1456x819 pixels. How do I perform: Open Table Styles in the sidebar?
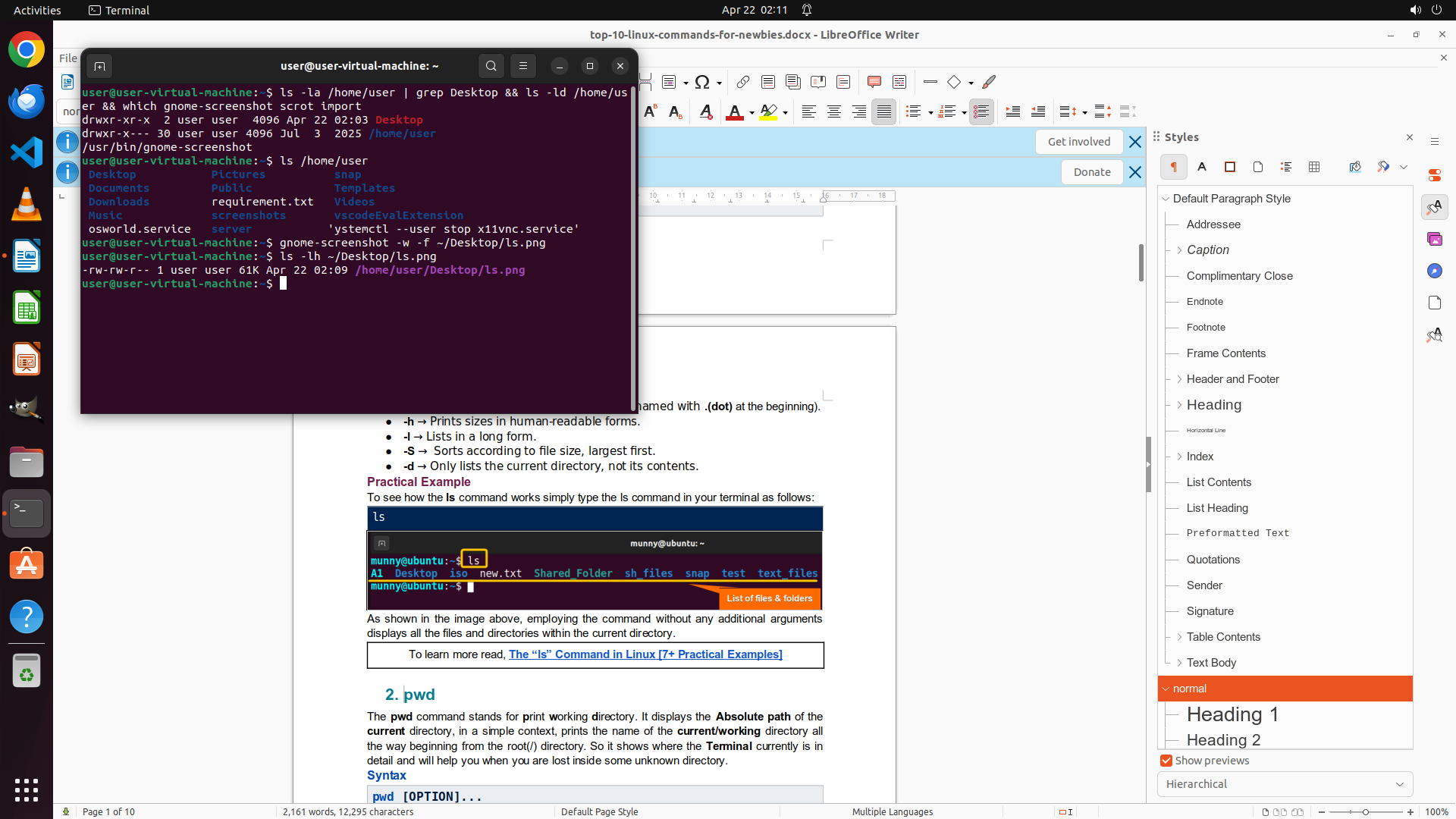tap(1314, 167)
